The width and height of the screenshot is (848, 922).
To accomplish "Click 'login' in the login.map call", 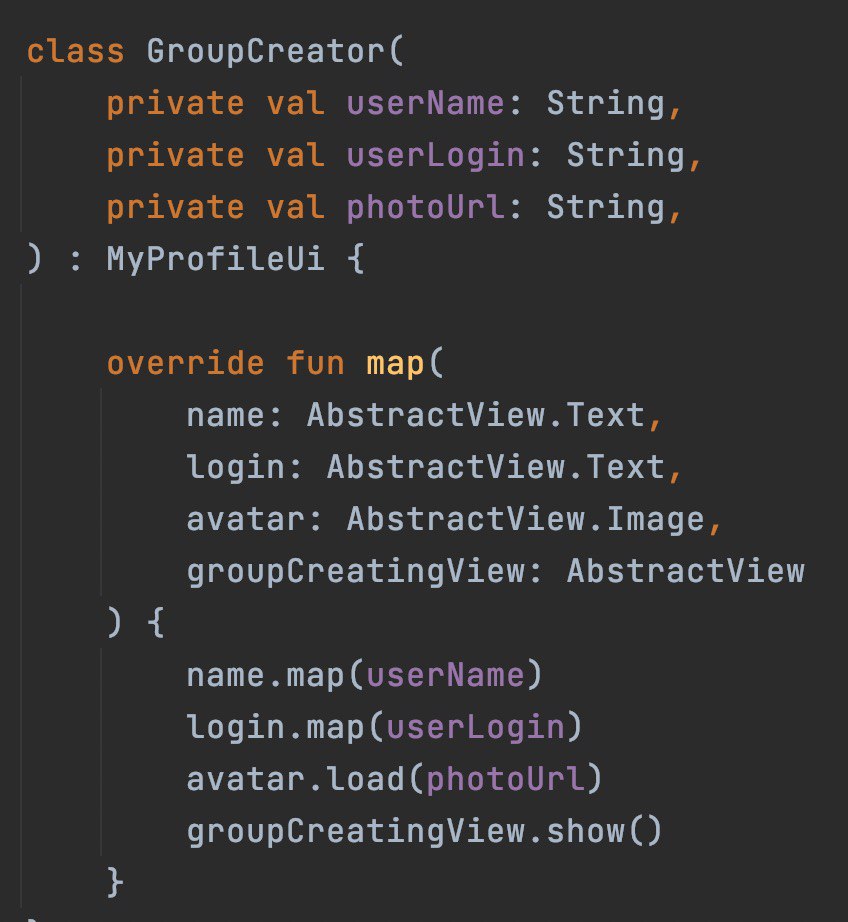I will [x=235, y=728].
